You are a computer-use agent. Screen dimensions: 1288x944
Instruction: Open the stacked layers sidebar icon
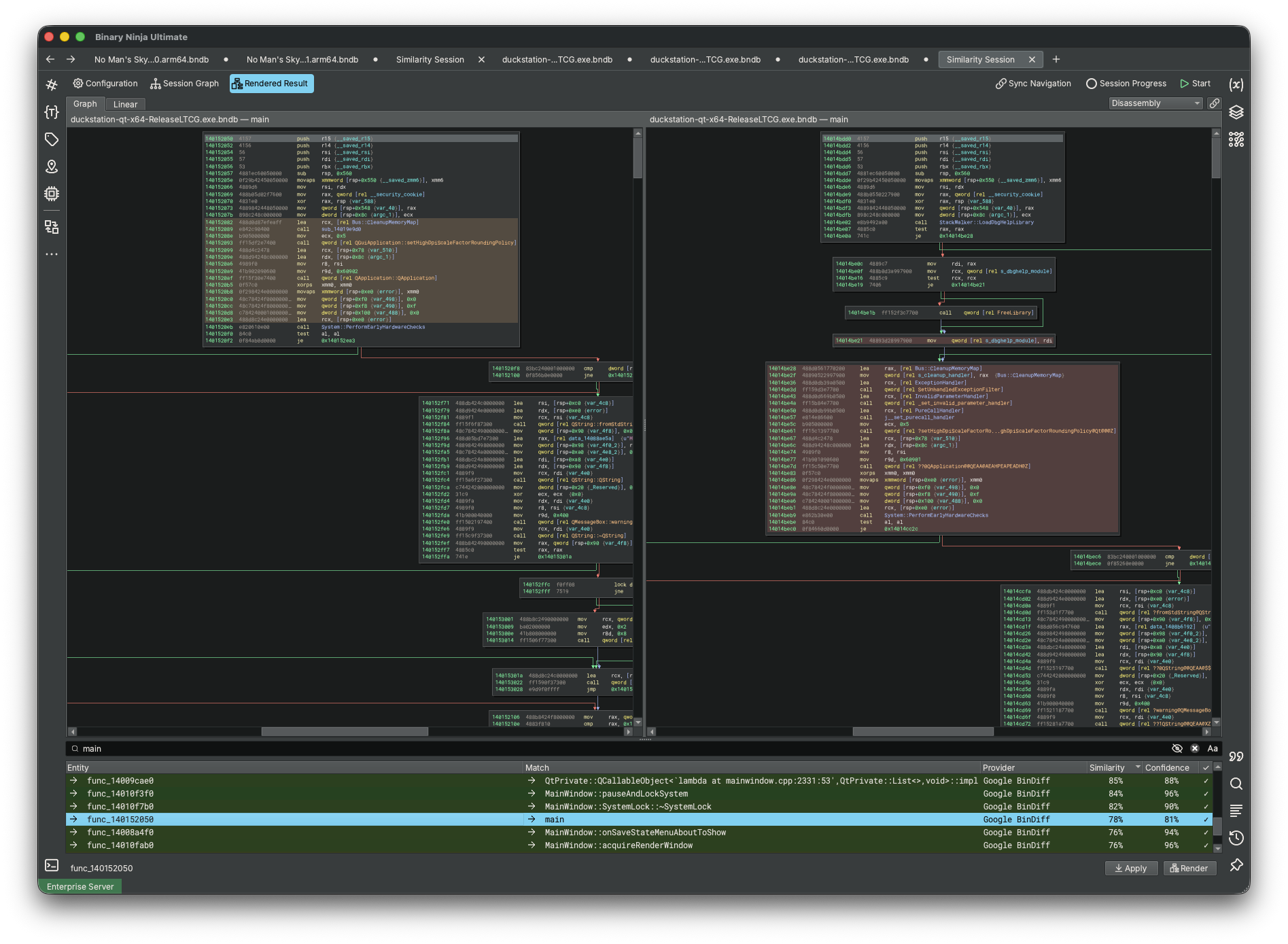click(x=1236, y=112)
